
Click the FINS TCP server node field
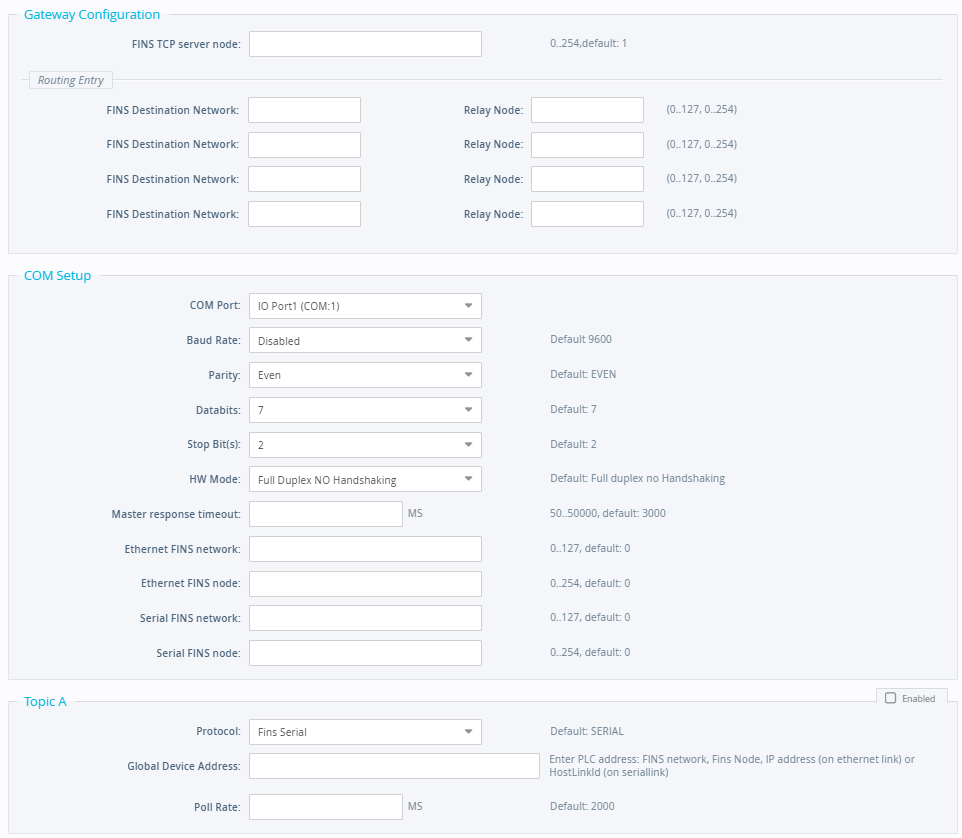point(365,44)
